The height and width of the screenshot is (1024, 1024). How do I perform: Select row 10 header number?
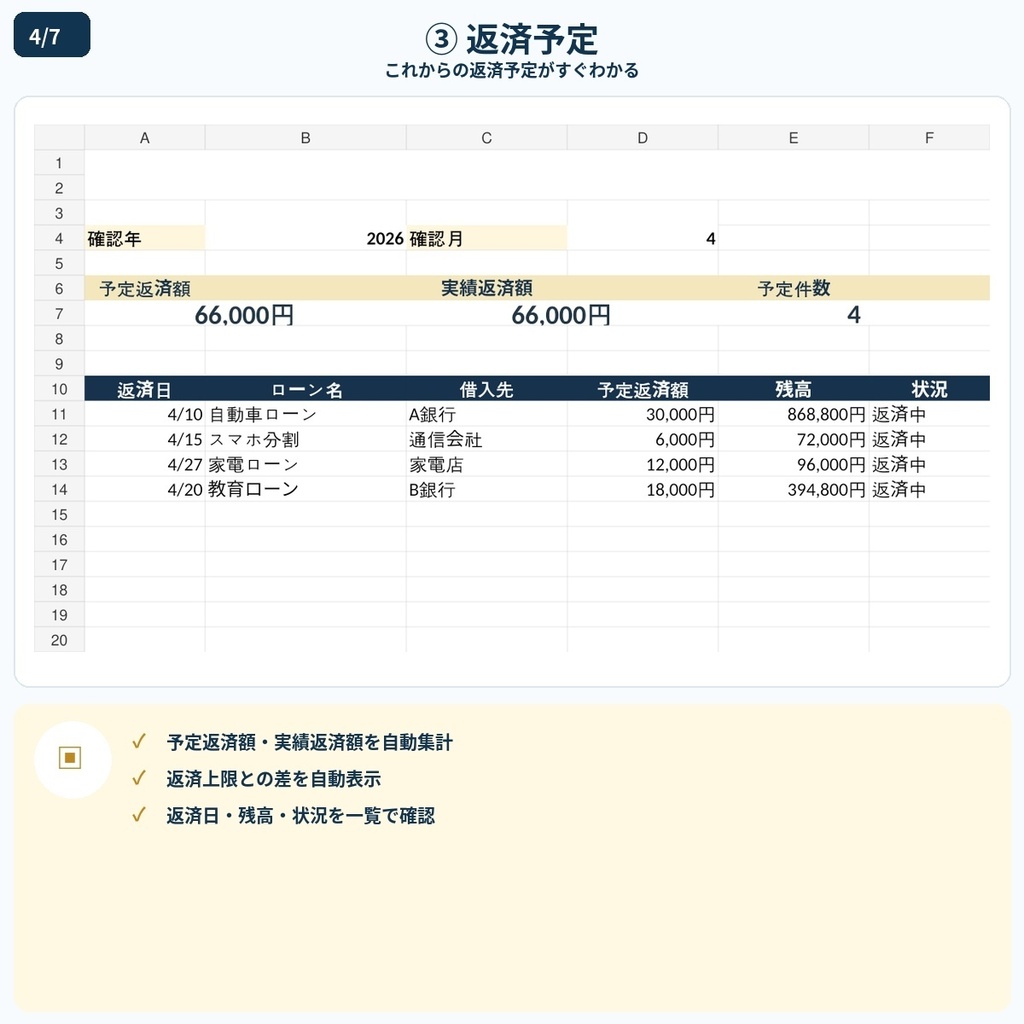click(59, 389)
